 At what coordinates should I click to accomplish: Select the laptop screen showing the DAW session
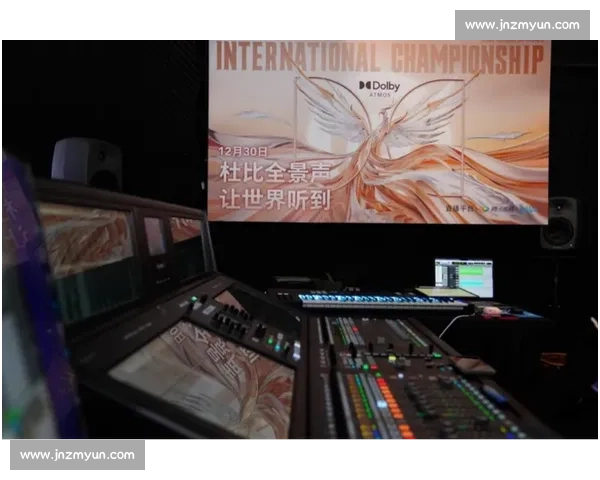point(463,278)
